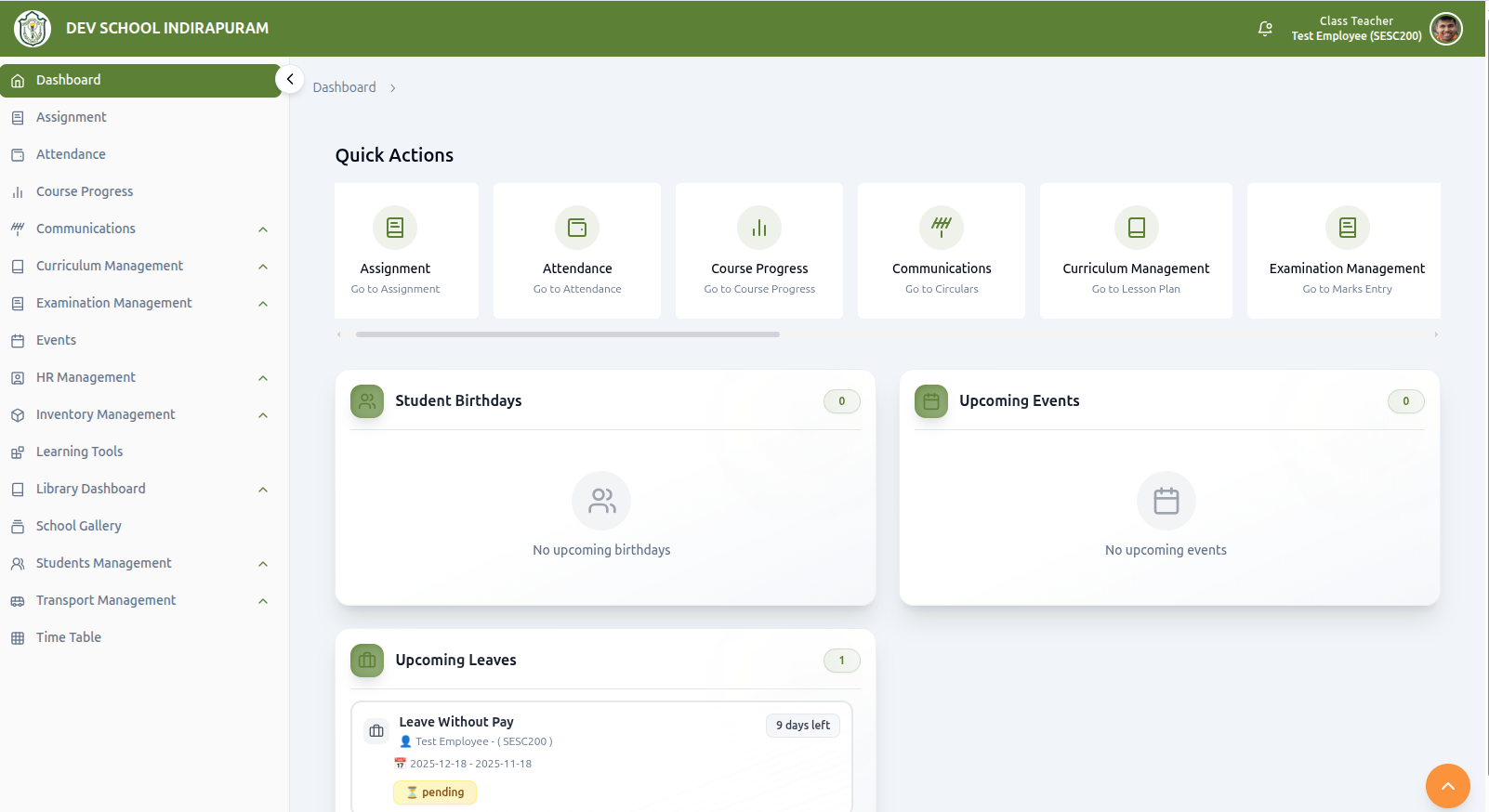1489x812 pixels.
Task: Open Time Table in the sidebar
Action: 69,637
